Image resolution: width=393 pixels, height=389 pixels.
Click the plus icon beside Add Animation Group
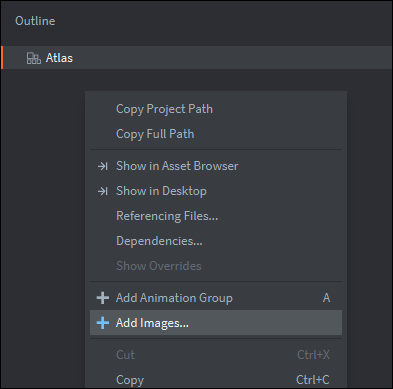[103, 298]
